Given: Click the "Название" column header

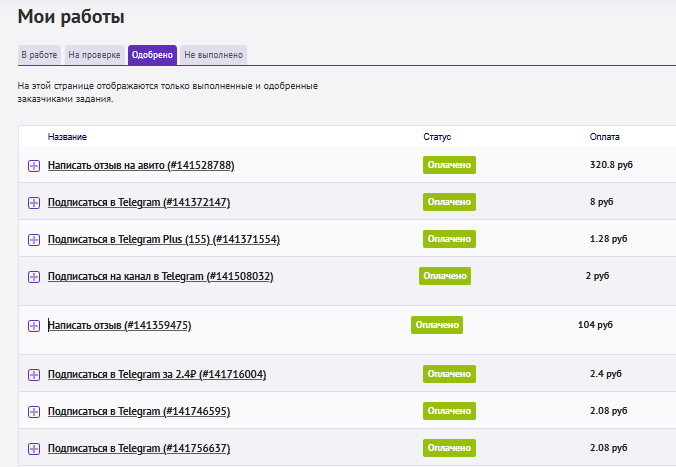Looking at the screenshot, I should pyautogui.click(x=67, y=136).
